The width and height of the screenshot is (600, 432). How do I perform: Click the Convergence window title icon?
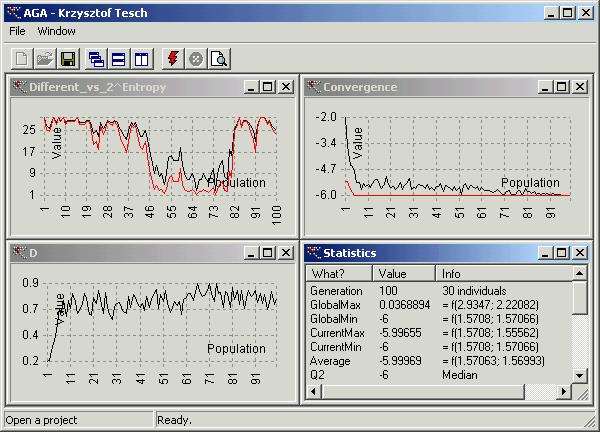(313, 86)
